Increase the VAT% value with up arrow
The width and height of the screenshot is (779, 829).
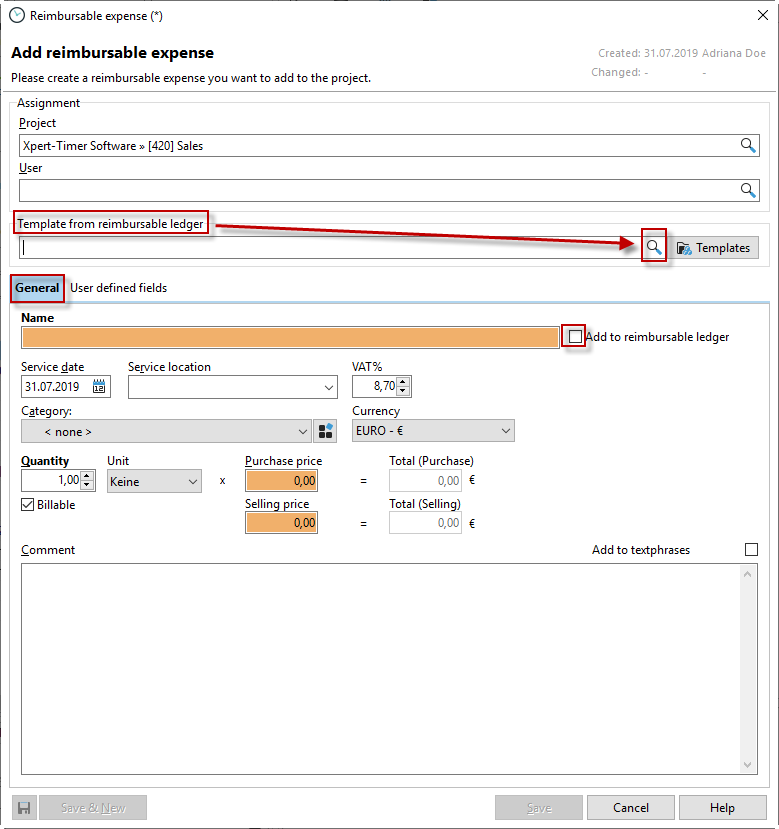[x=402, y=381]
